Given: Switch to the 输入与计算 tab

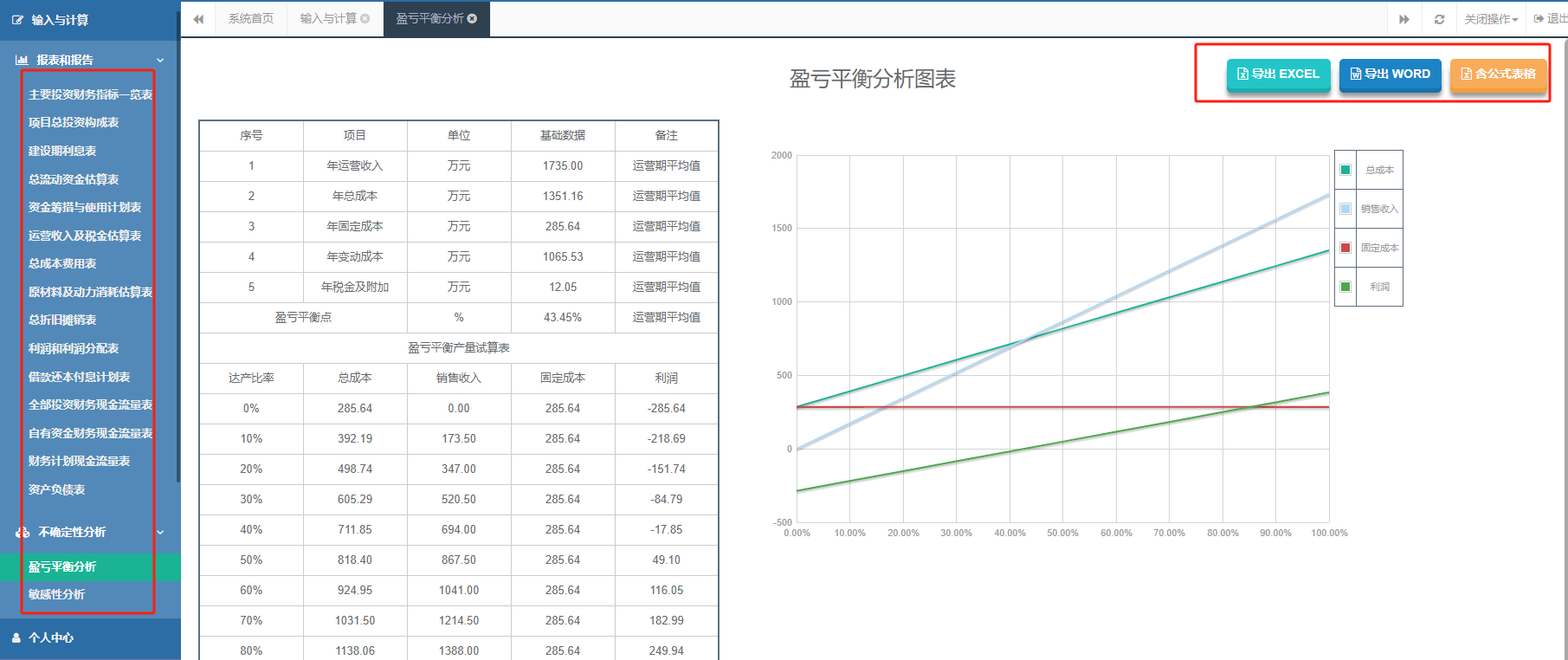Looking at the screenshot, I should point(334,18).
